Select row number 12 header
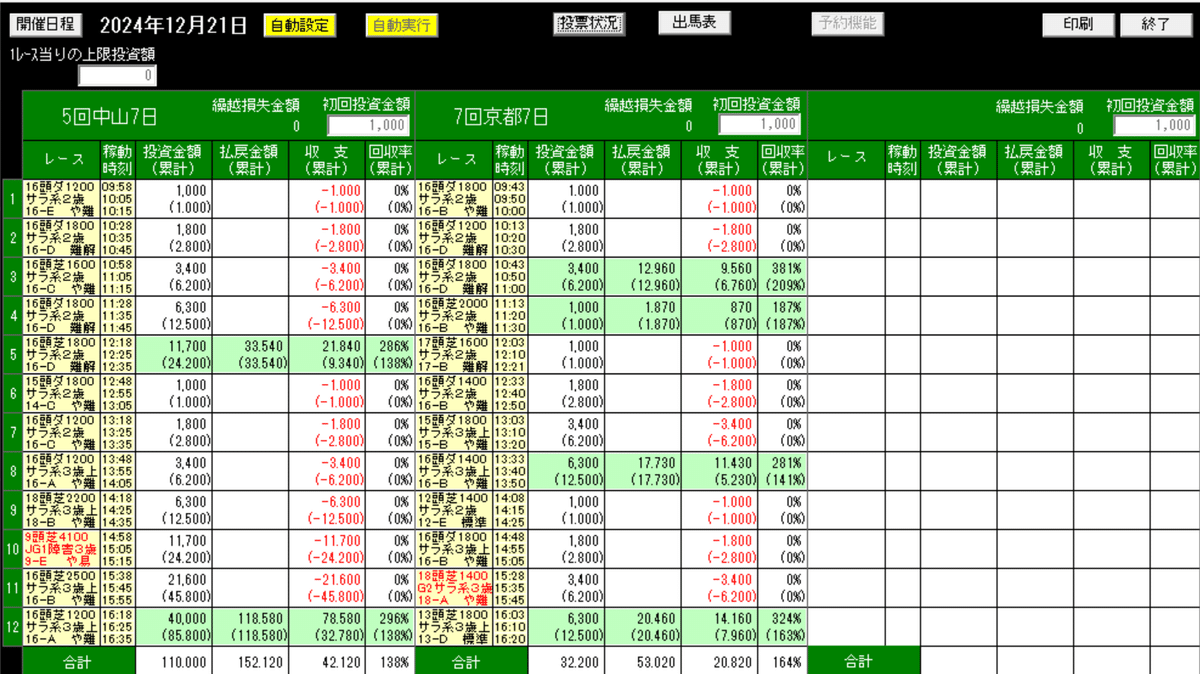This screenshot has height=674, width=1200. (x=12, y=627)
